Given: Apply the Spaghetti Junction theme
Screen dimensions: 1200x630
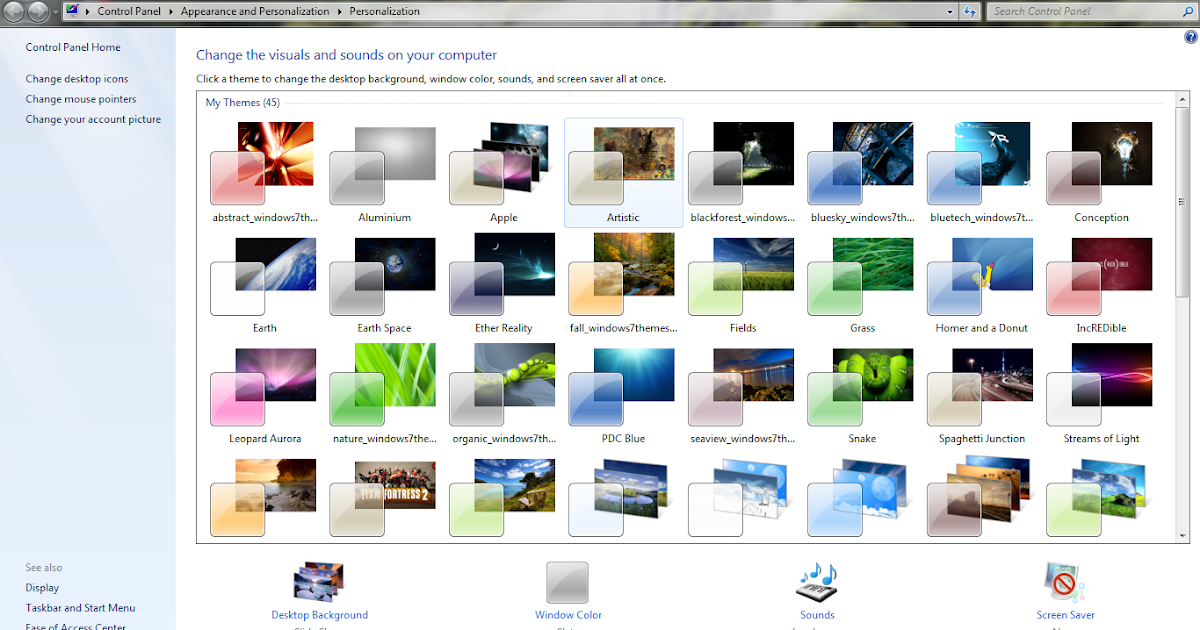Looking at the screenshot, I should (981, 395).
